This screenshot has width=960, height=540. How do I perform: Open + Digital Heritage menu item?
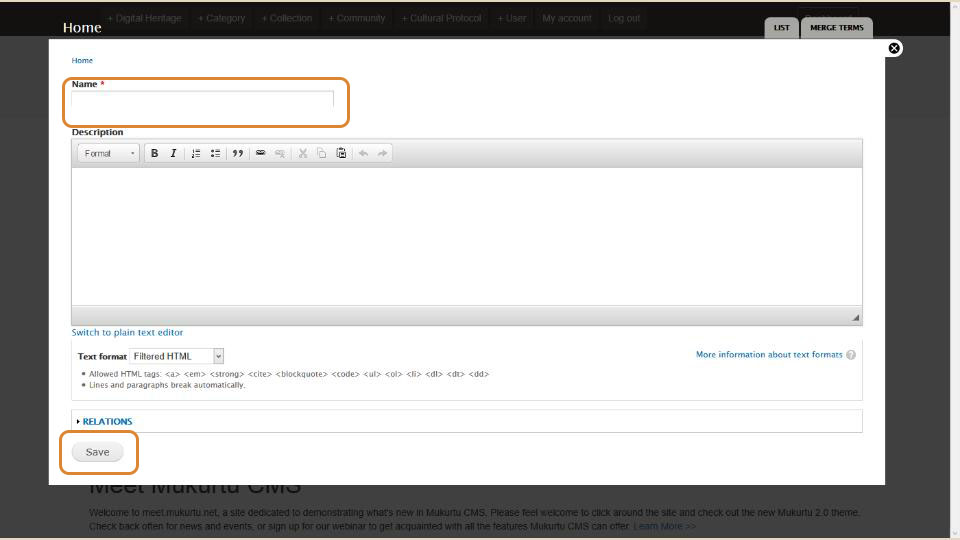144,18
